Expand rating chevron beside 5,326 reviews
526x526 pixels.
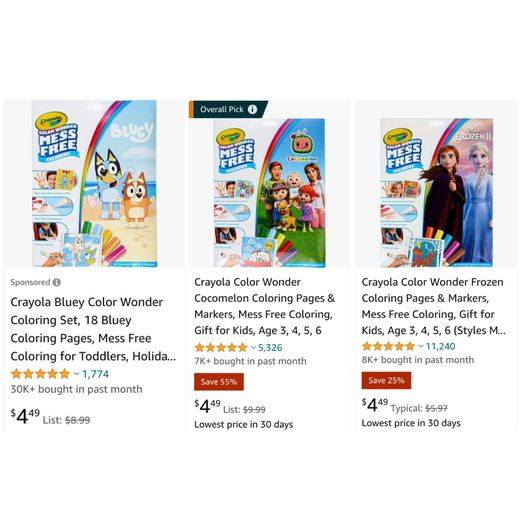254,348
